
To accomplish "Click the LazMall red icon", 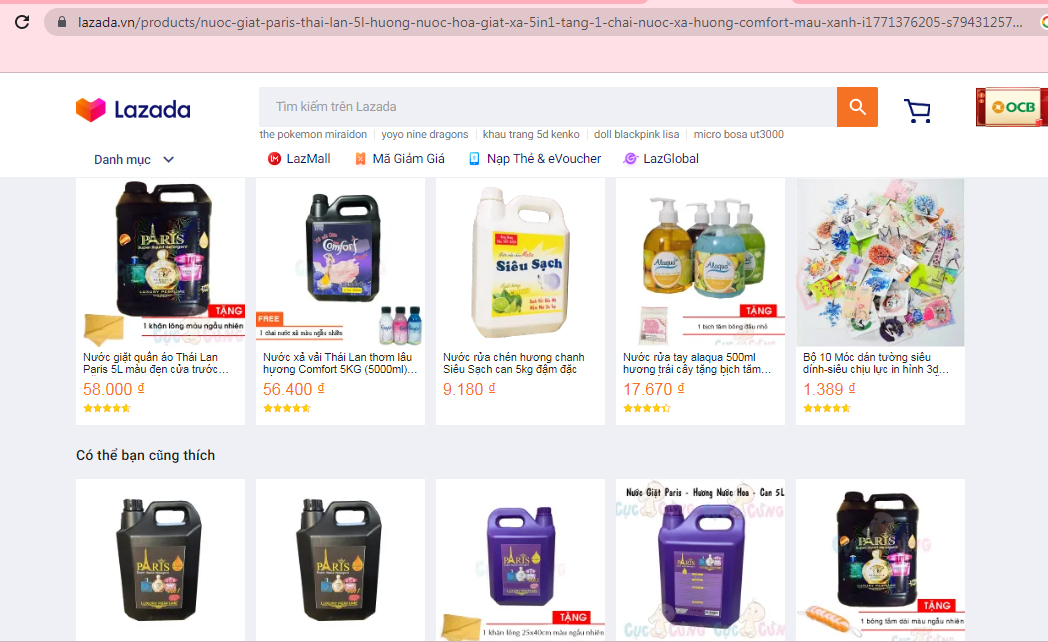I will [x=274, y=159].
